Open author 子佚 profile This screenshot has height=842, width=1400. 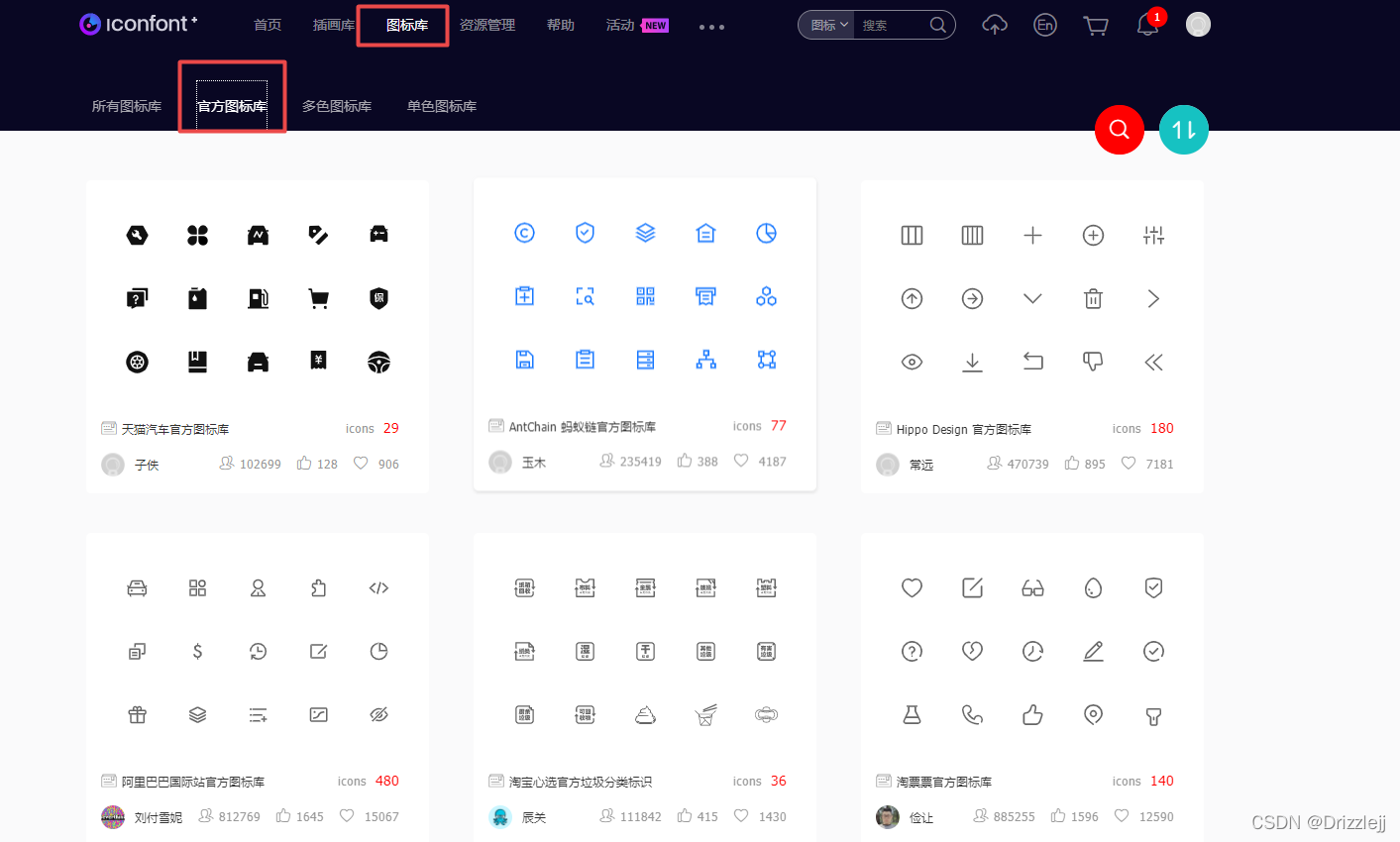[147, 465]
